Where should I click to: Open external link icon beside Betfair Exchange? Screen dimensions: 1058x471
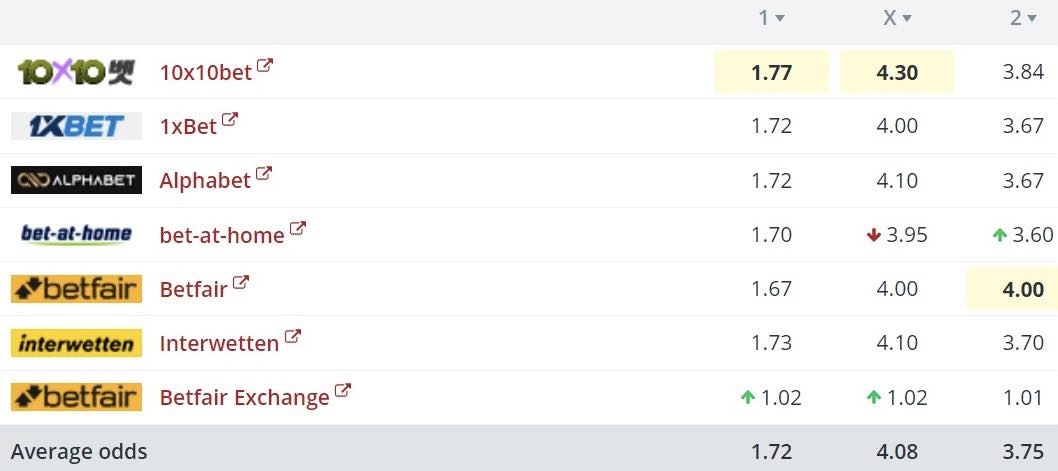point(343,390)
